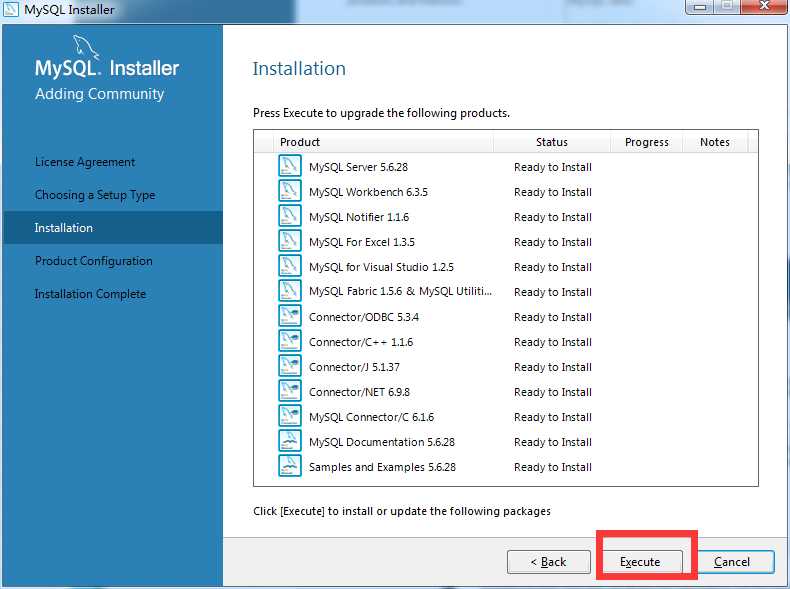This screenshot has height=589, width=790.
Task: Select the Connector/NET 6.9.8 text
Action: point(359,392)
